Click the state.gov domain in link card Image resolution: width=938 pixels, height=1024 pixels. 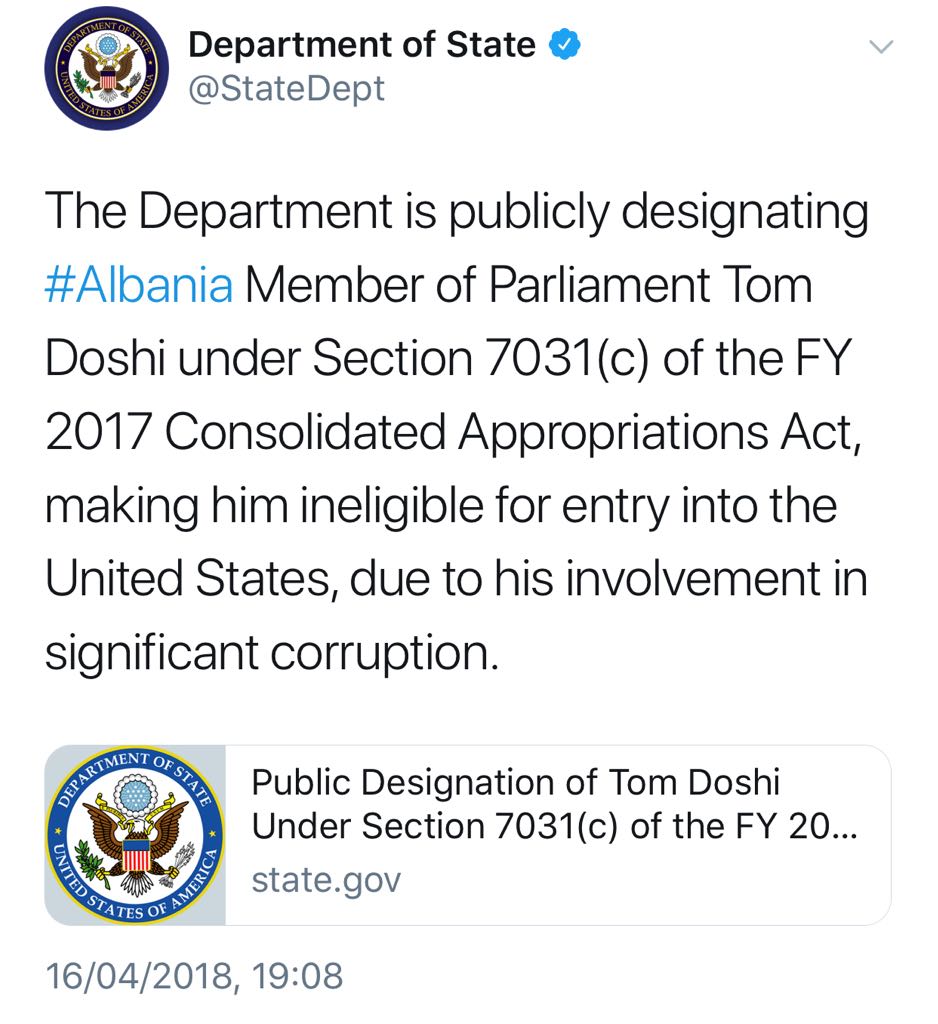click(326, 880)
